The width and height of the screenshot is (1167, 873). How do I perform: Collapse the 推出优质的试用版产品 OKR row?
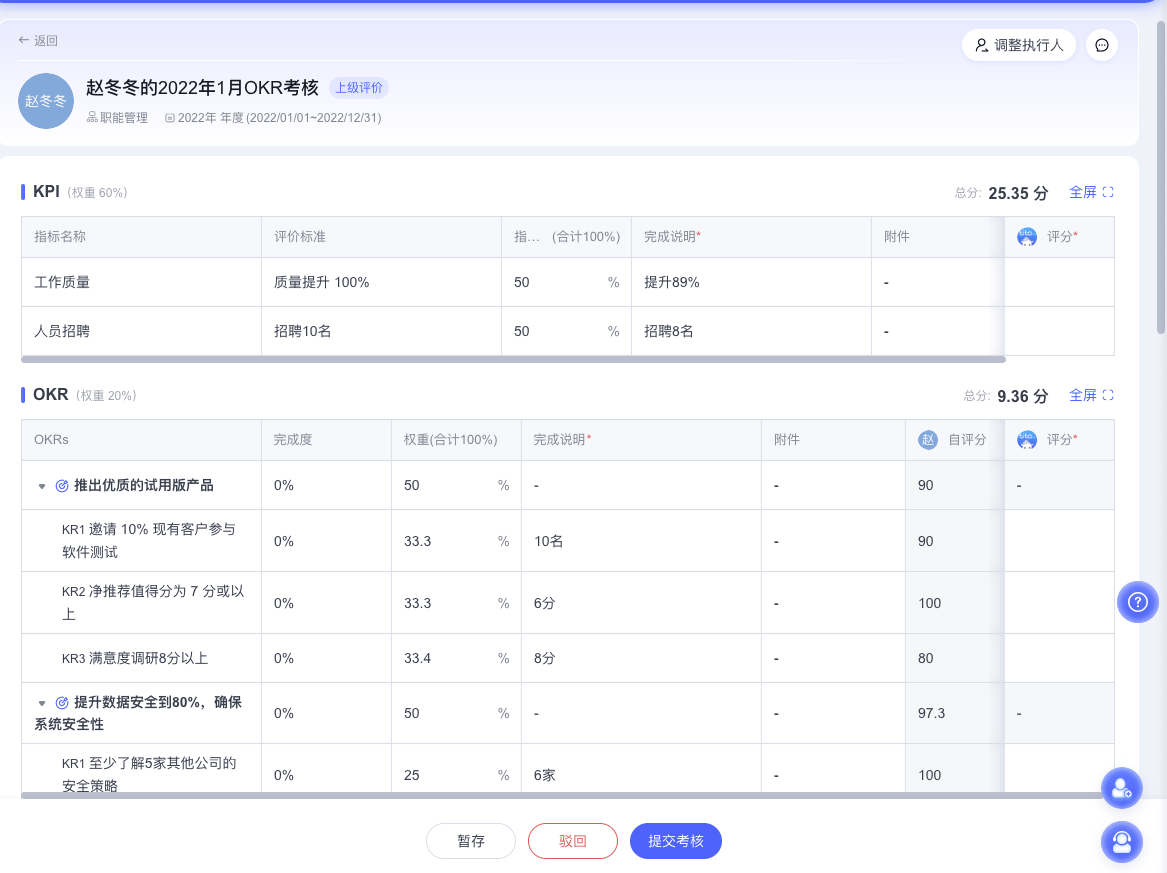click(x=41, y=485)
